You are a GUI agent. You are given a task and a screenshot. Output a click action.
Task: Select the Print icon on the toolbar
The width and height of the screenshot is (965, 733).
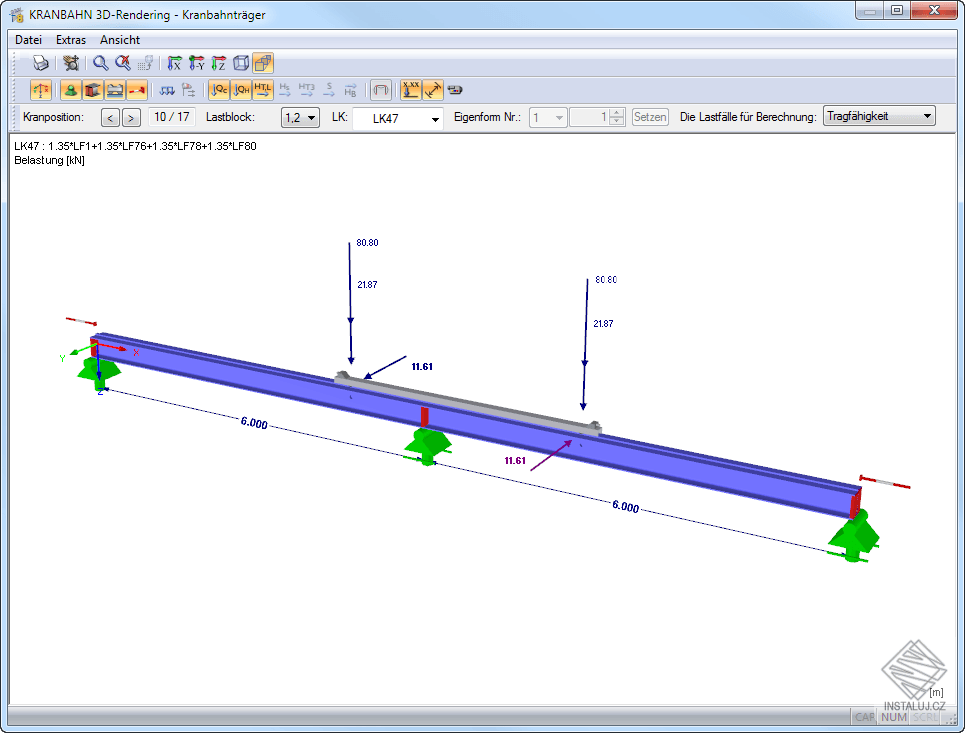(40, 62)
